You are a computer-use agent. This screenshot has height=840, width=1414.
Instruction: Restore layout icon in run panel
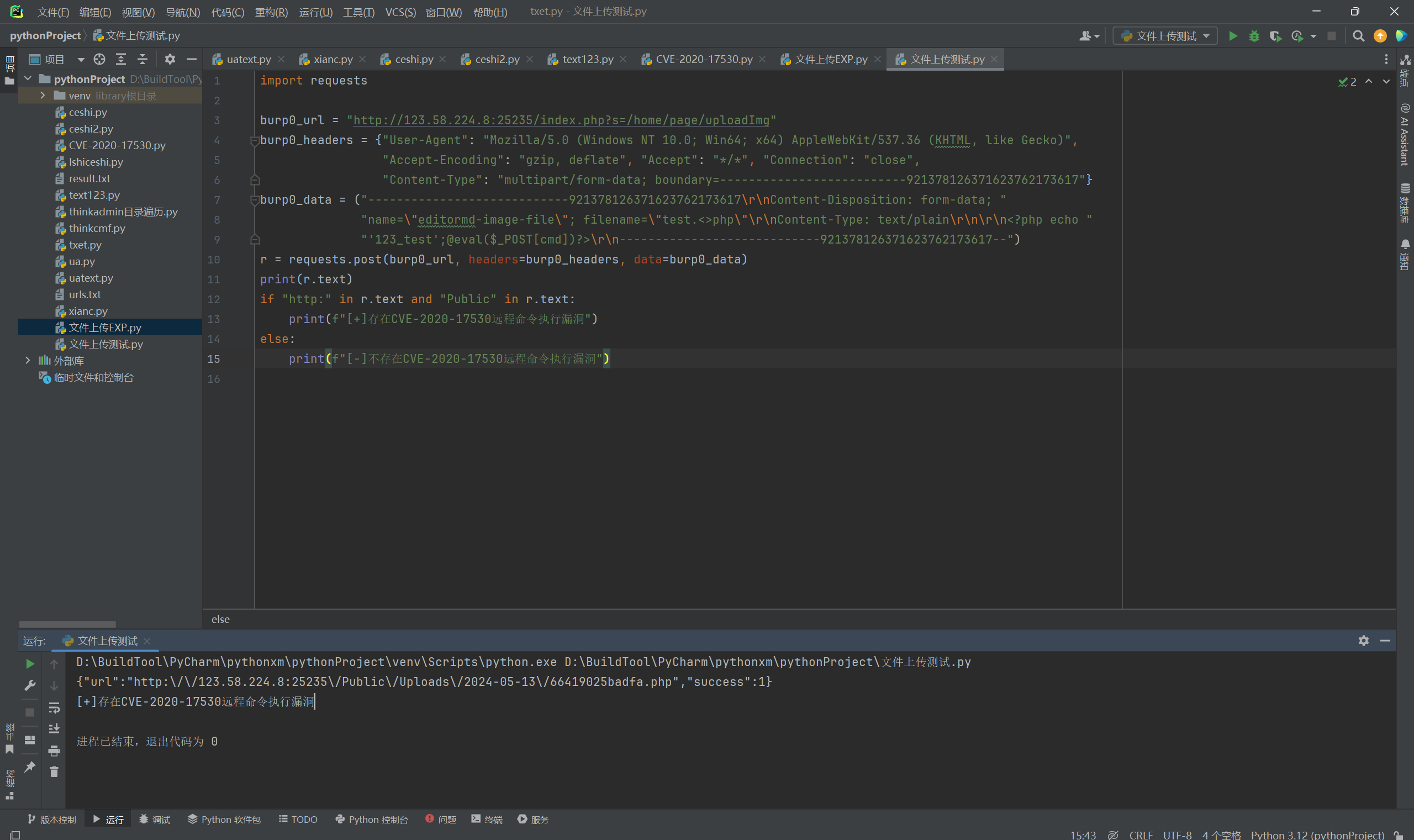[30, 740]
